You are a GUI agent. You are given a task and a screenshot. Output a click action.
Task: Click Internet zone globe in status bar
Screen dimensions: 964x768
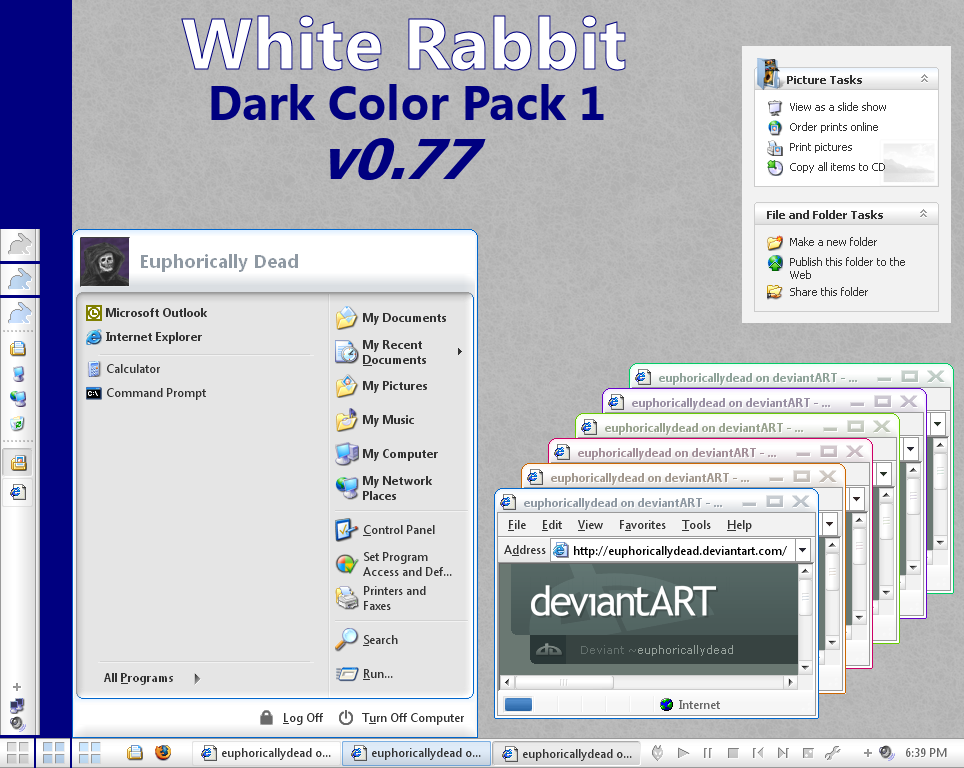666,705
